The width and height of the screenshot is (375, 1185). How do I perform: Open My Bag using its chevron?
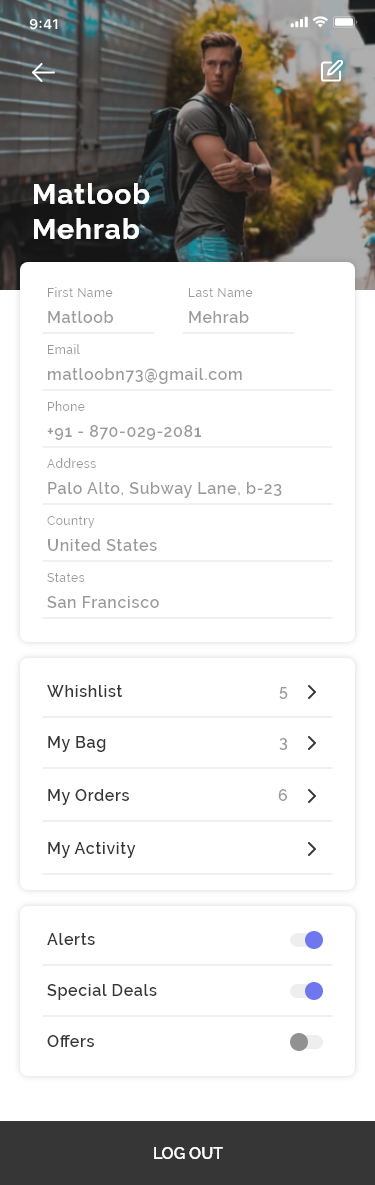click(311, 744)
